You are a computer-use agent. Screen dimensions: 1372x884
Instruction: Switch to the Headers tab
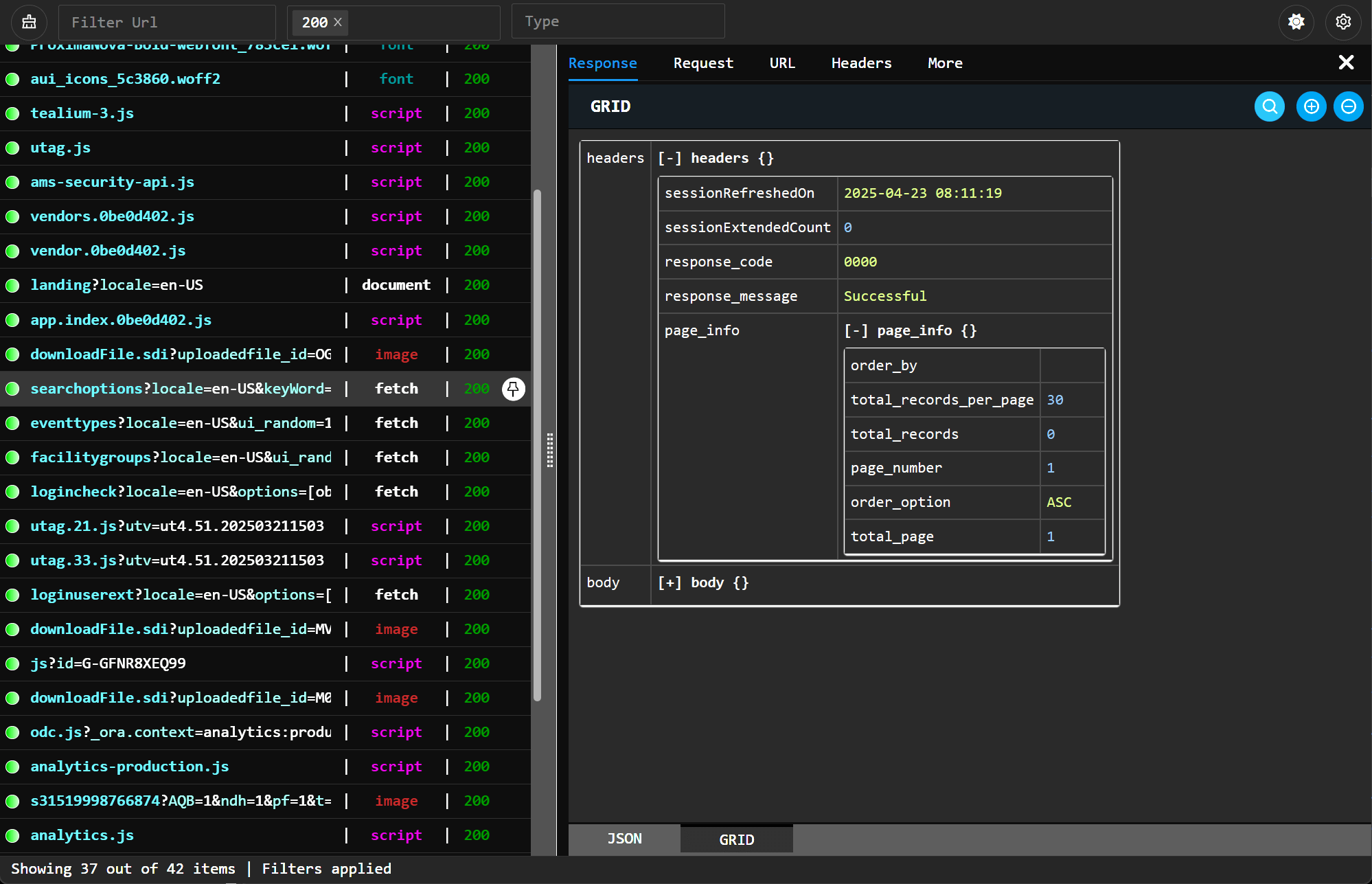coord(861,63)
